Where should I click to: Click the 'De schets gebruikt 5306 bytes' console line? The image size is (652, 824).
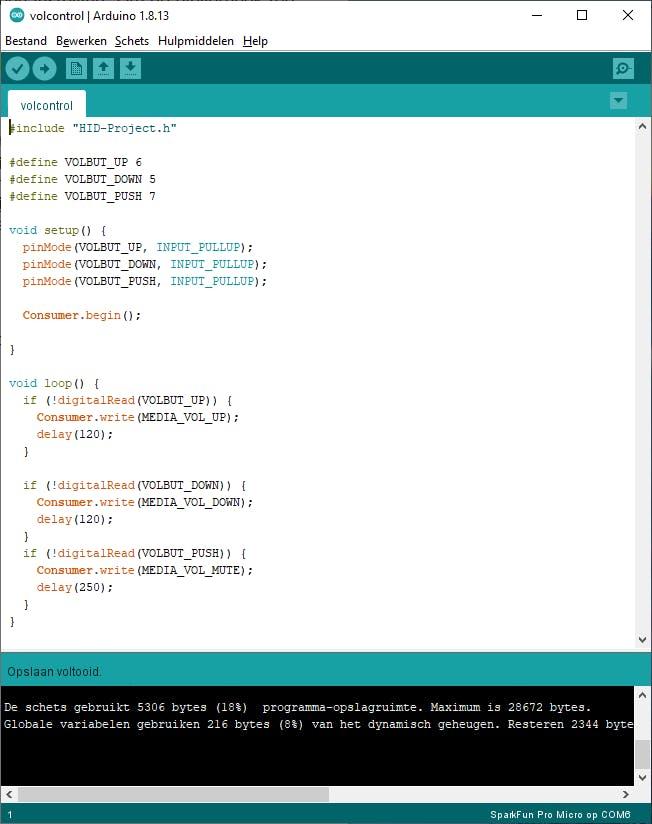click(297, 707)
